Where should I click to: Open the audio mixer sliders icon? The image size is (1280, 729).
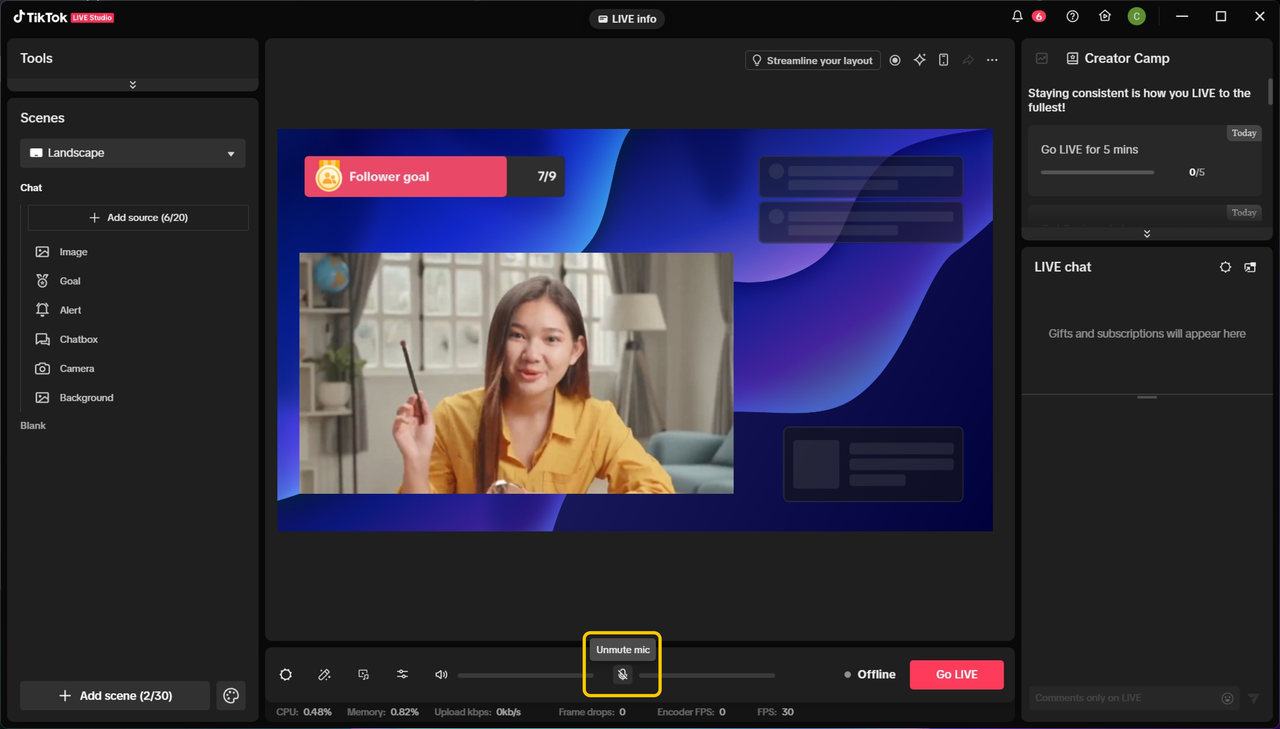(403, 675)
